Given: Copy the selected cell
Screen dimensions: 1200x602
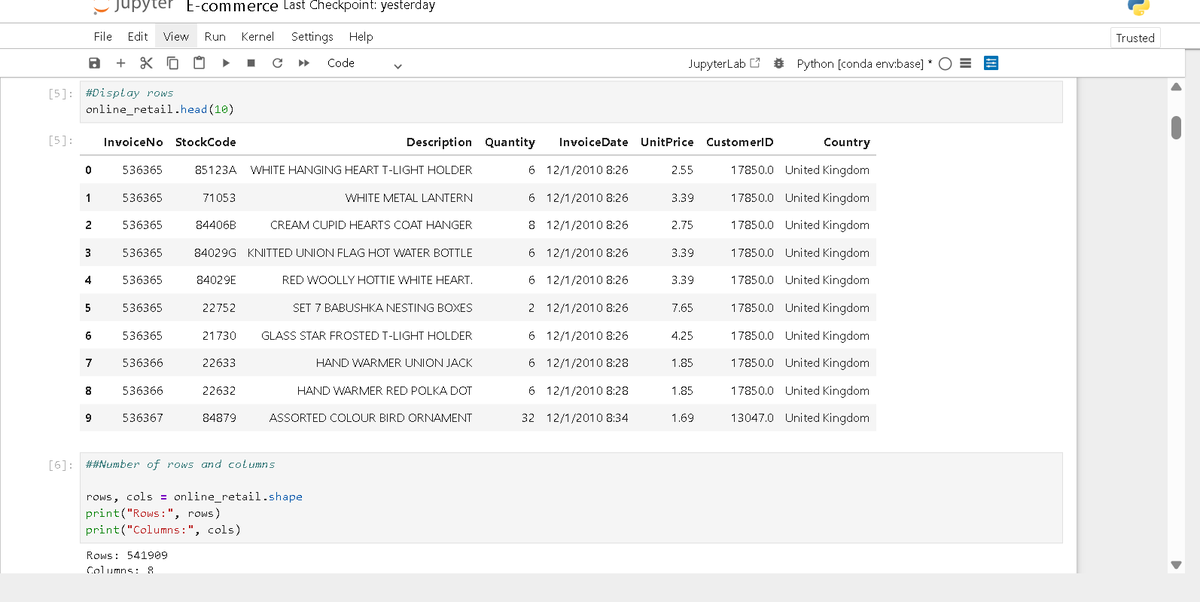Looking at the screenshot, I should click(172, 63).
